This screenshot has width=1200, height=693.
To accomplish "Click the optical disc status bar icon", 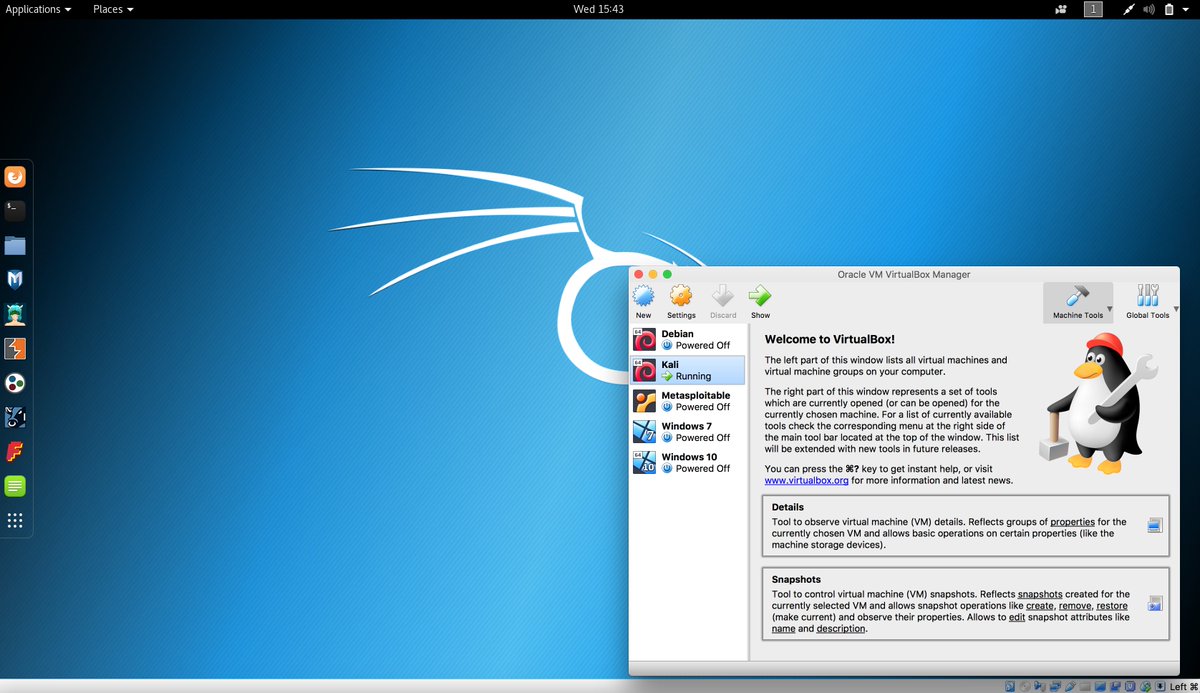I will [1026, 686].
